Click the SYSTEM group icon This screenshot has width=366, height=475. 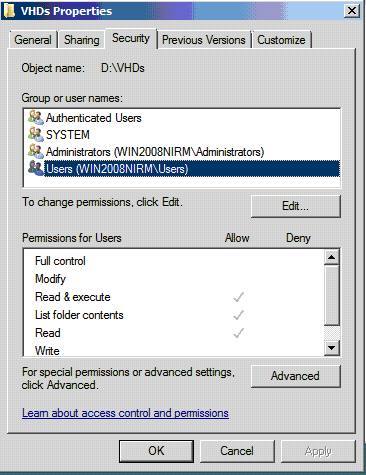(36, 135)
